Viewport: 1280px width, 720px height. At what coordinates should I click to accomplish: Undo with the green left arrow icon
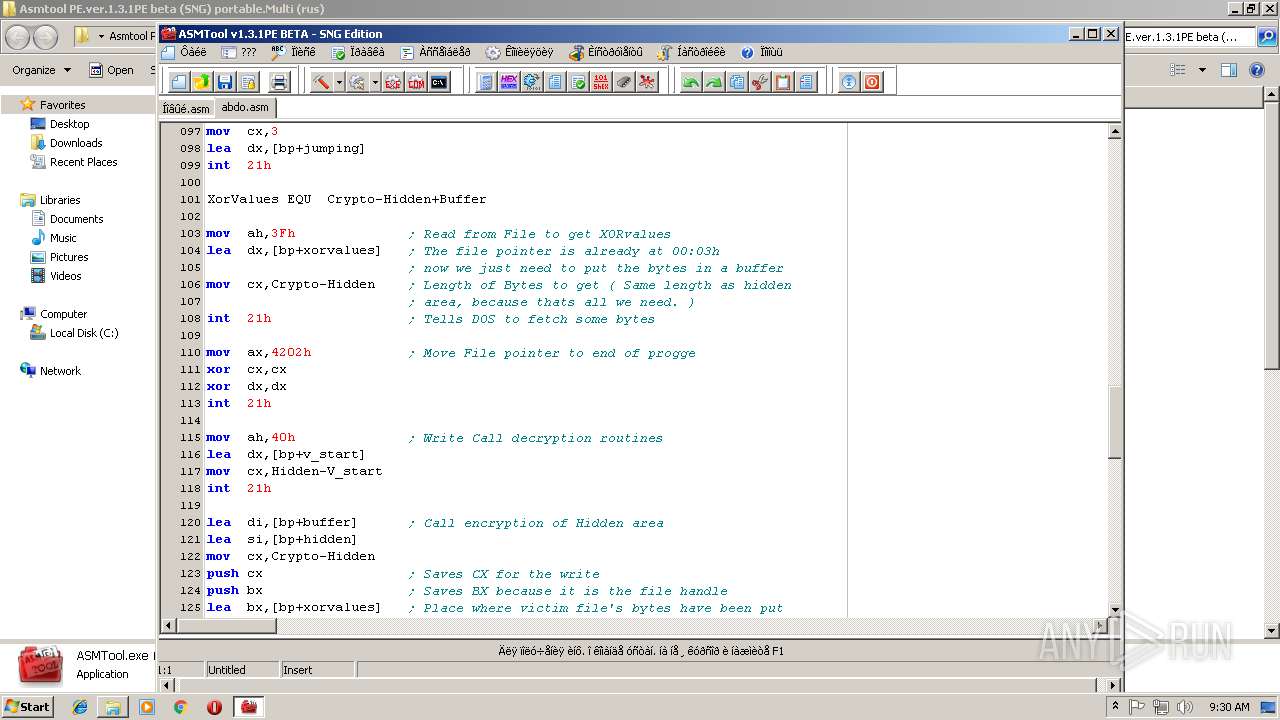tap(691, 82)
